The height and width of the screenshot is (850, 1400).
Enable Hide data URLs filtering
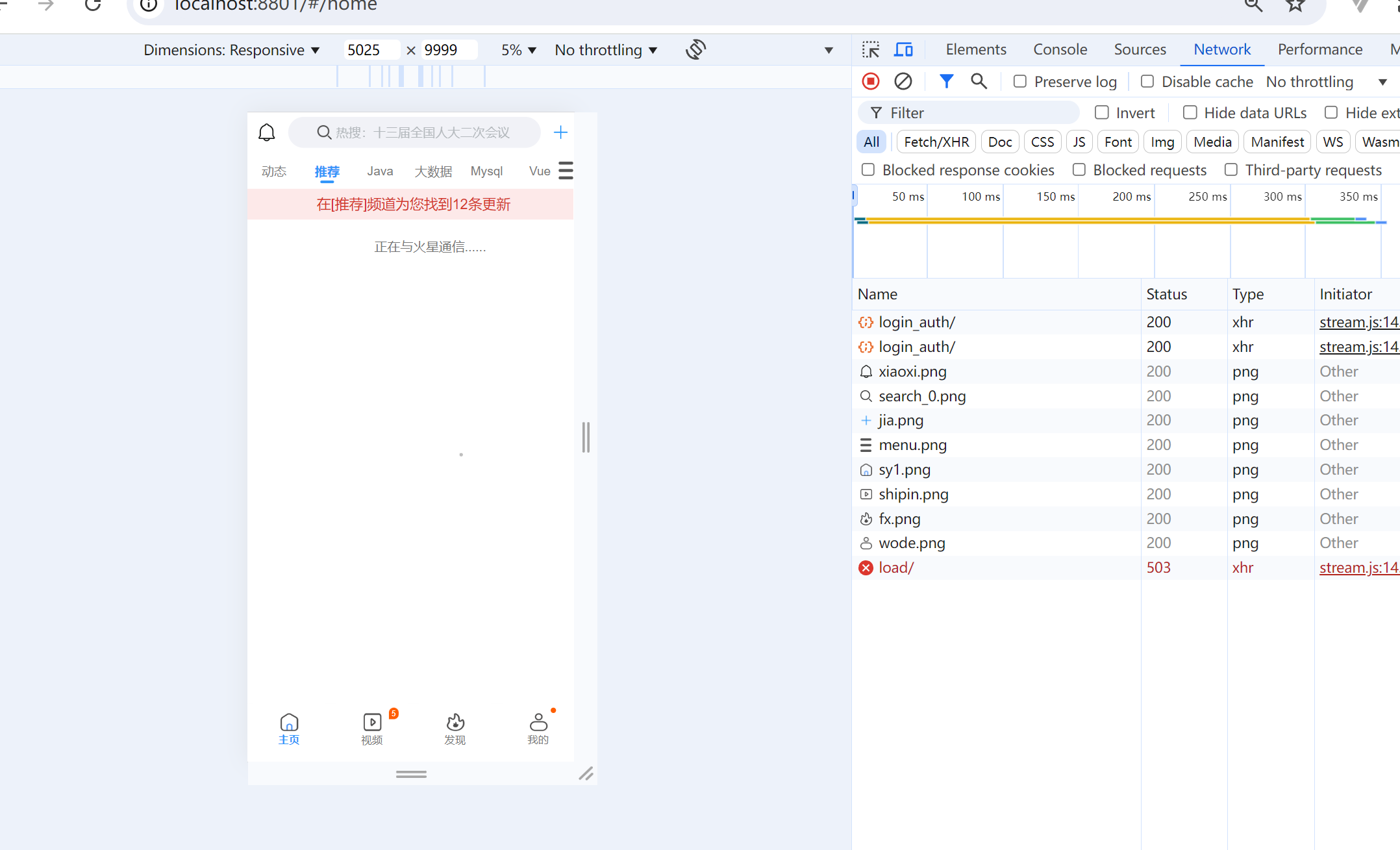click(x=1190, y=112)
